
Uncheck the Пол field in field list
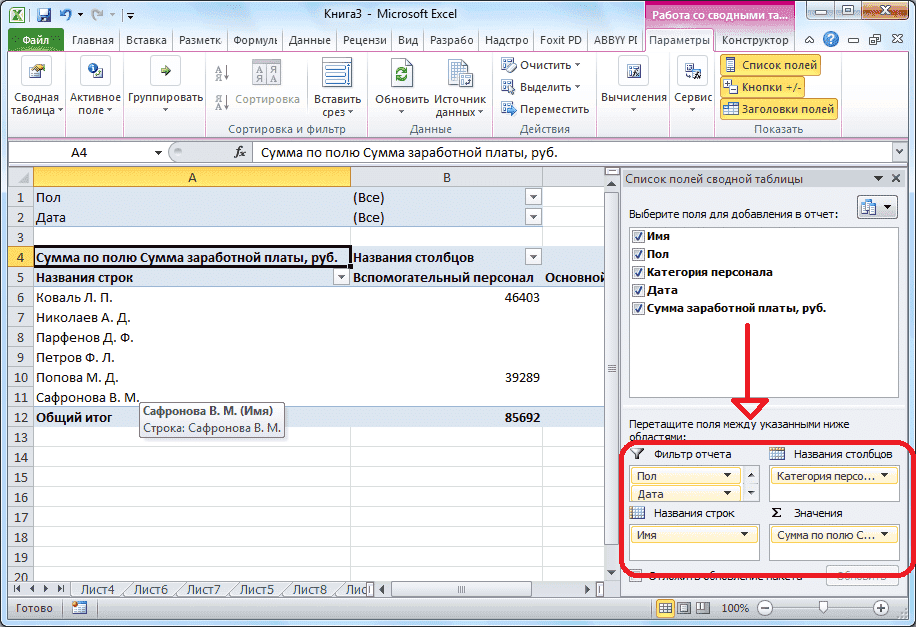[x=638, y=254]
